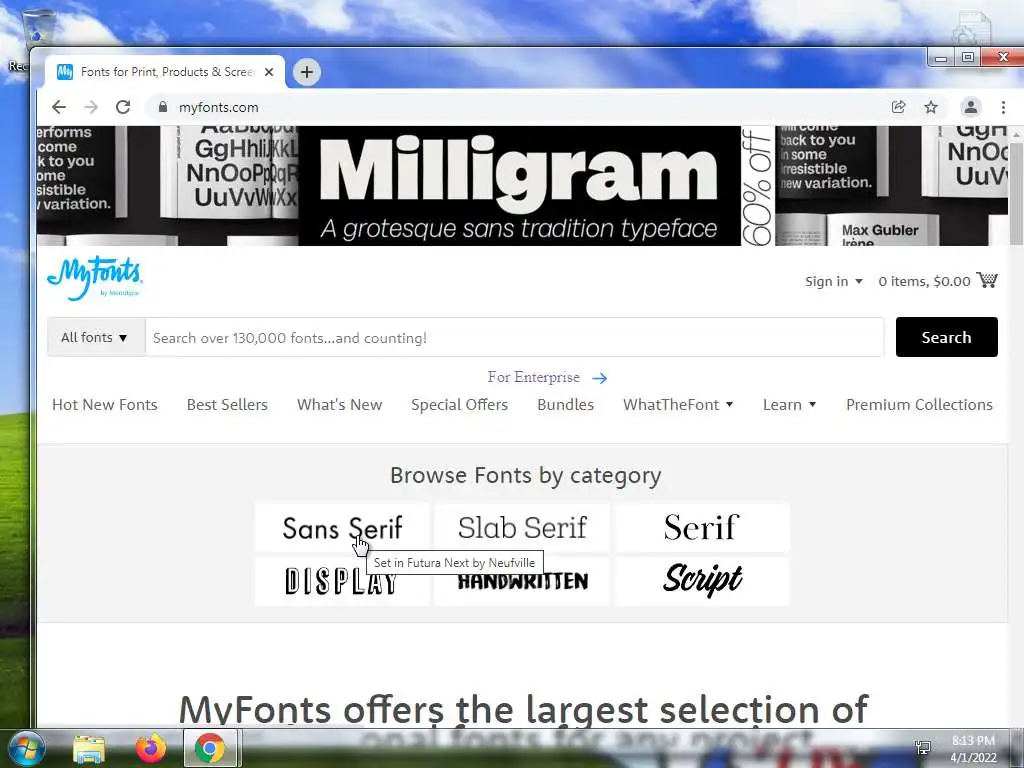1024x768 pixels.
Task: Click the For Enterprise arrow icon
Action: click(x=600, y=378)
